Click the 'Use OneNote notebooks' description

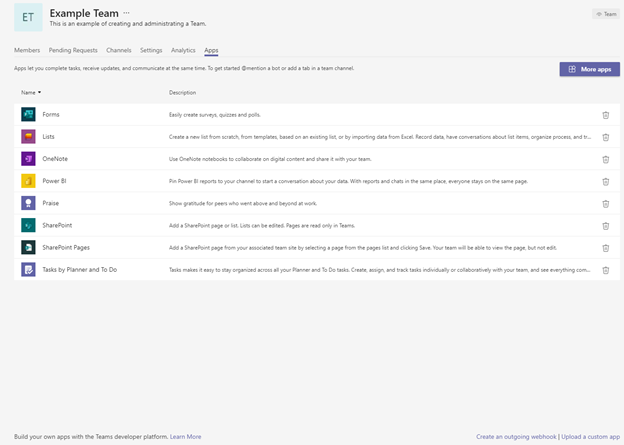click(x=270, y=159)
